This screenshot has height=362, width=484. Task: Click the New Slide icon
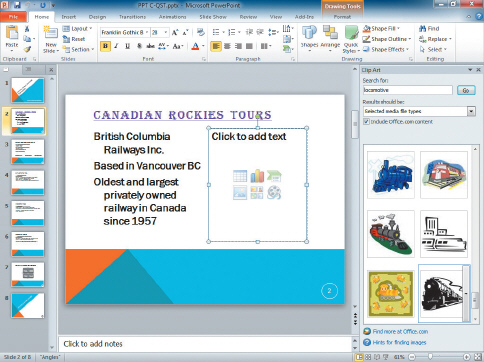click(51, 33)
